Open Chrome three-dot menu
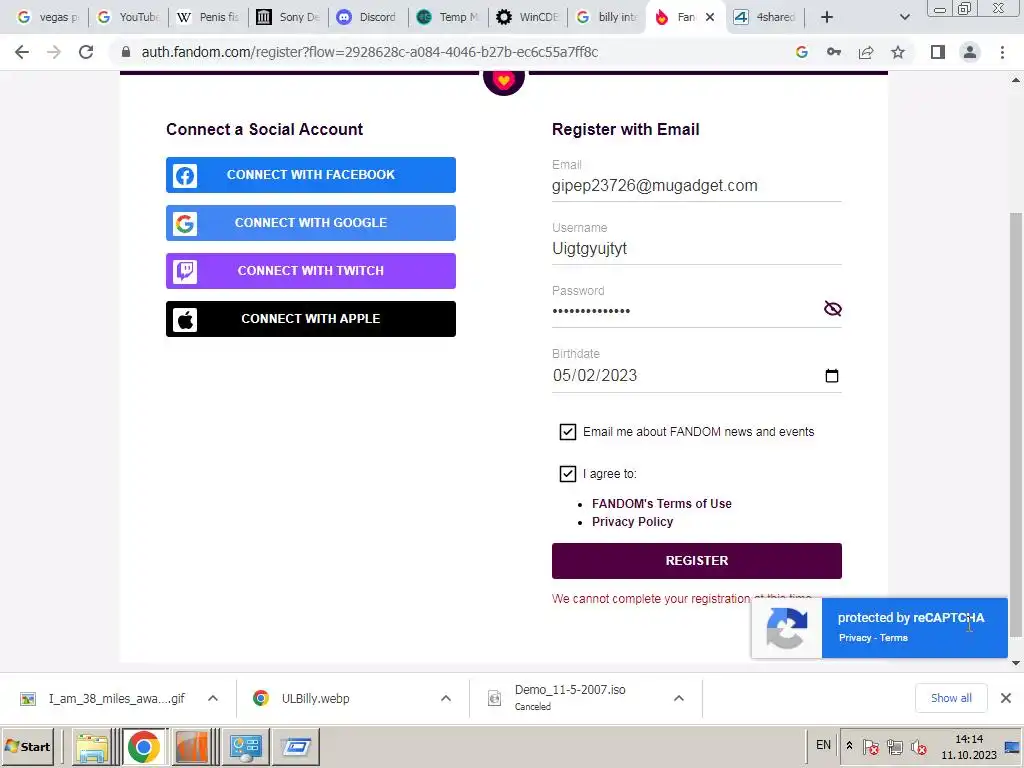The height and width of the screenshot is (768, 1024). click(x=1002, y=52)
